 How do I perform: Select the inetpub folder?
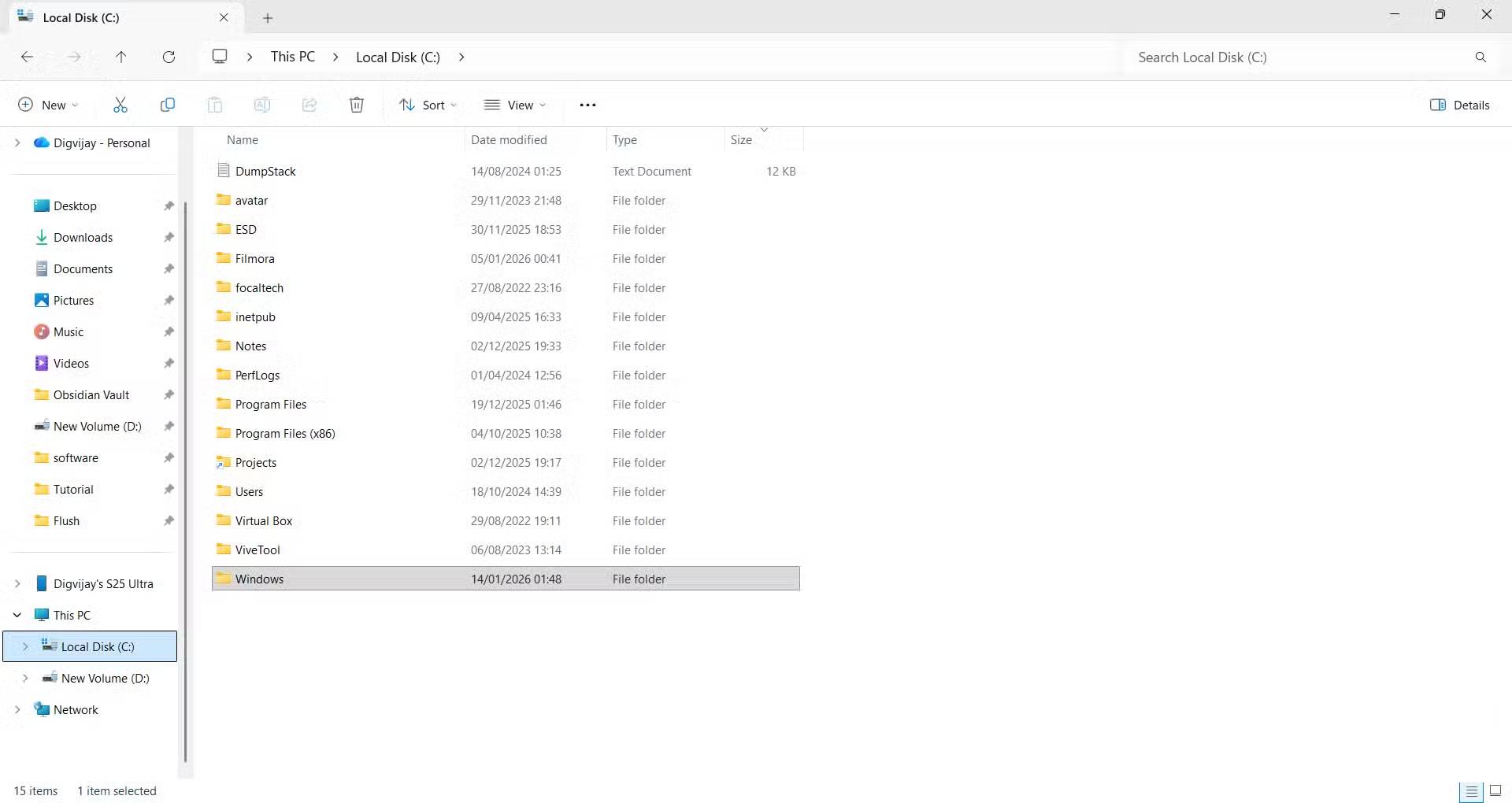coord(506,316)
